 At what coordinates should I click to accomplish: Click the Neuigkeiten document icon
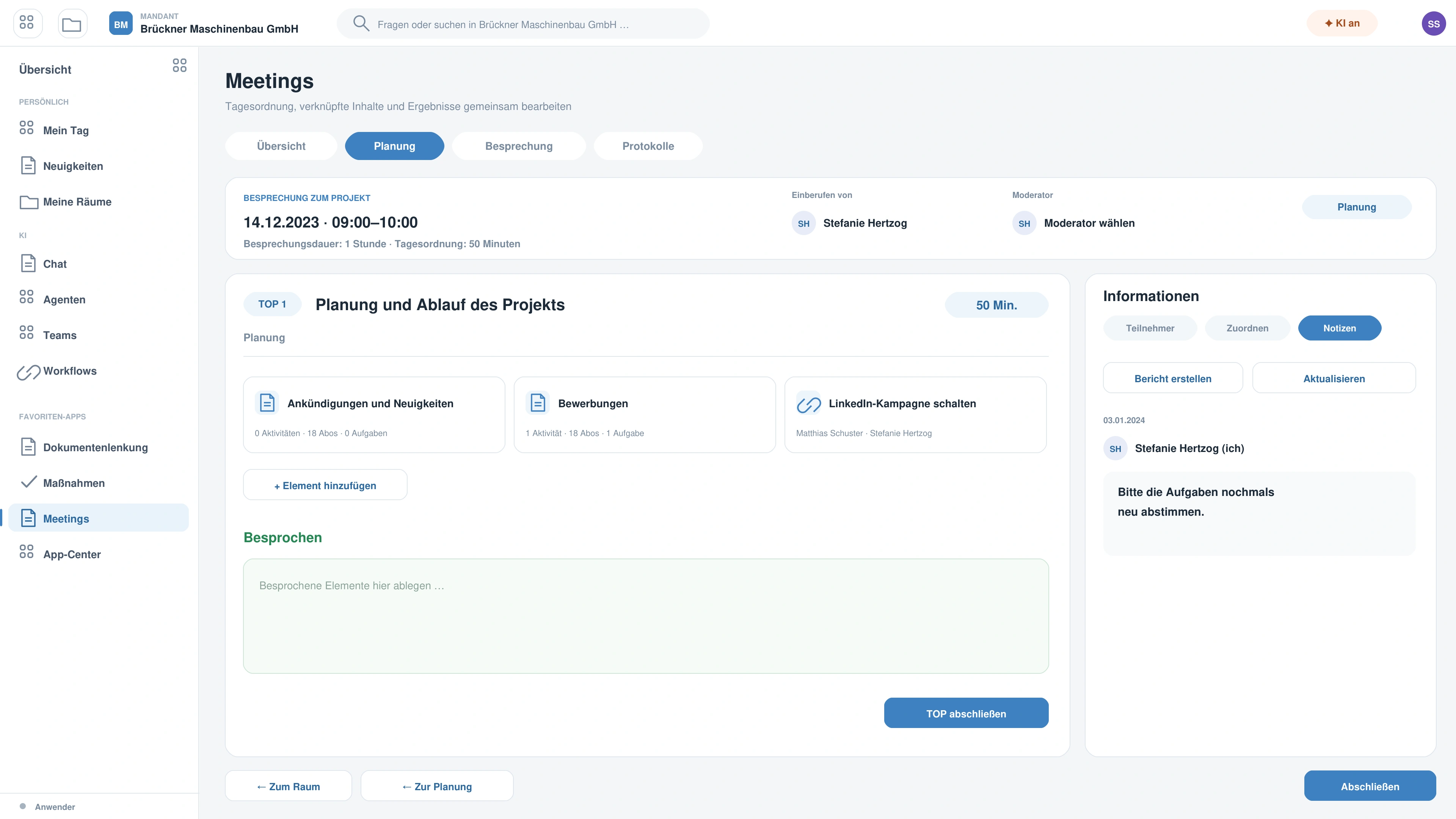click(x=28, y=166)
